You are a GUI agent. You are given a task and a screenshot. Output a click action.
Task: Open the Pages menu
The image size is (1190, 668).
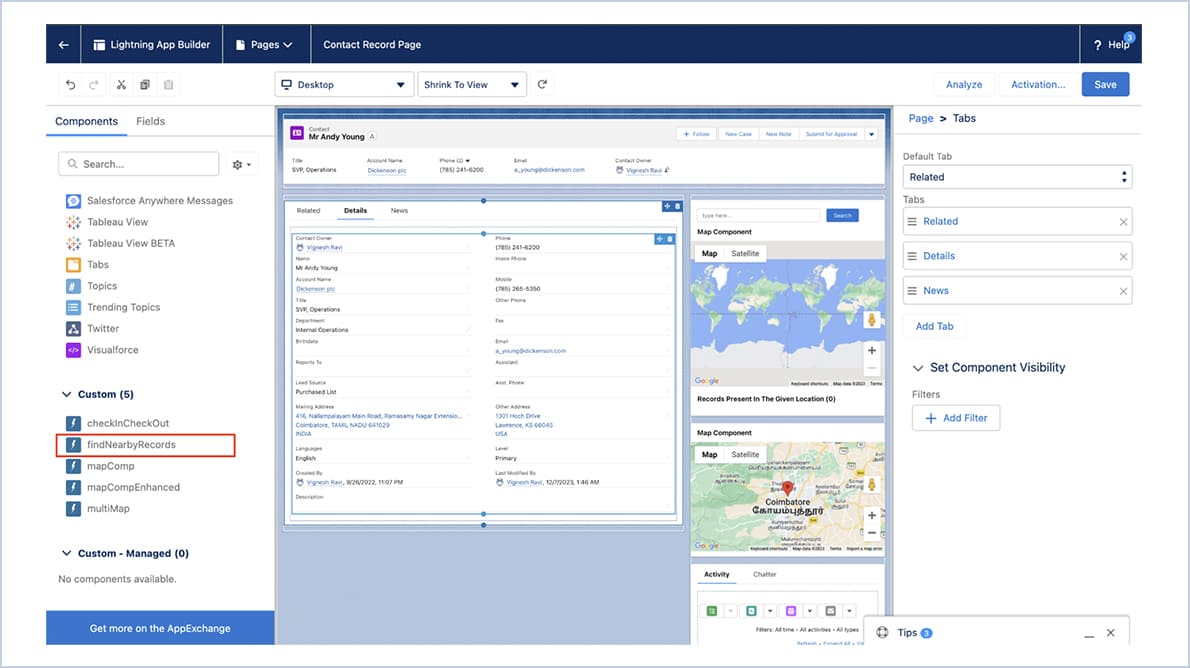(x=266, y=44)
